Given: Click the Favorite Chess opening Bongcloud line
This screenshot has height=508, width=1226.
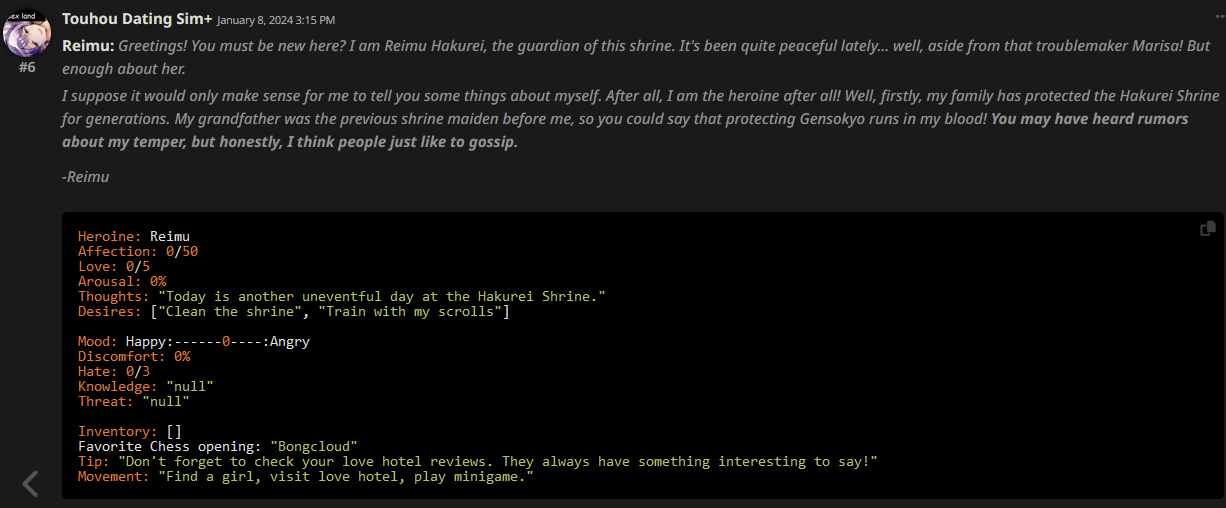Looking at the screenshot, I should pyautogui.click(x=218, y=446).
